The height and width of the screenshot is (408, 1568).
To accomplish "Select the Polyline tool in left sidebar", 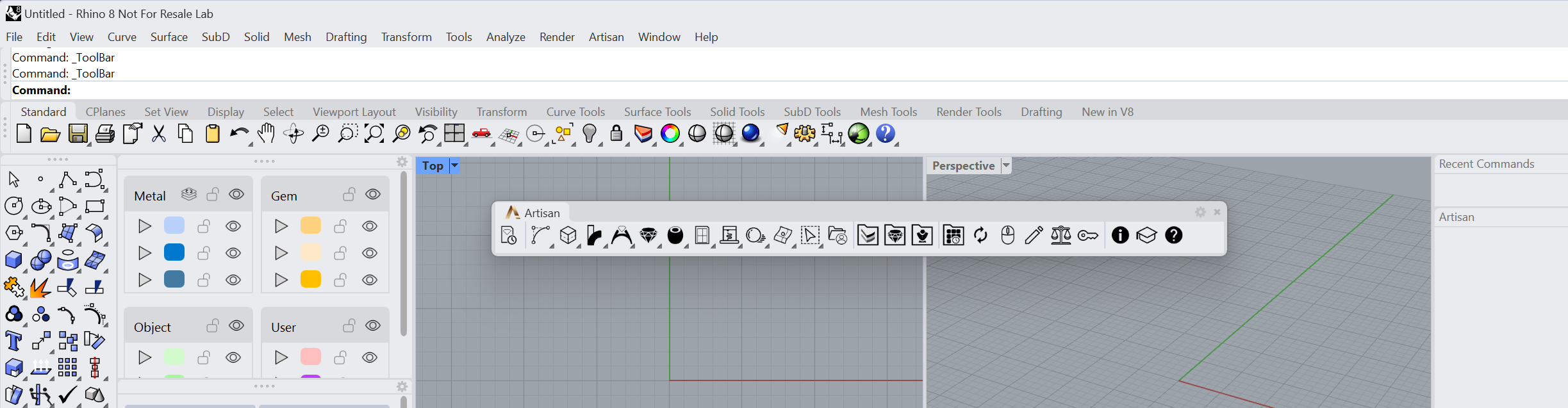I will click(67, 180).
